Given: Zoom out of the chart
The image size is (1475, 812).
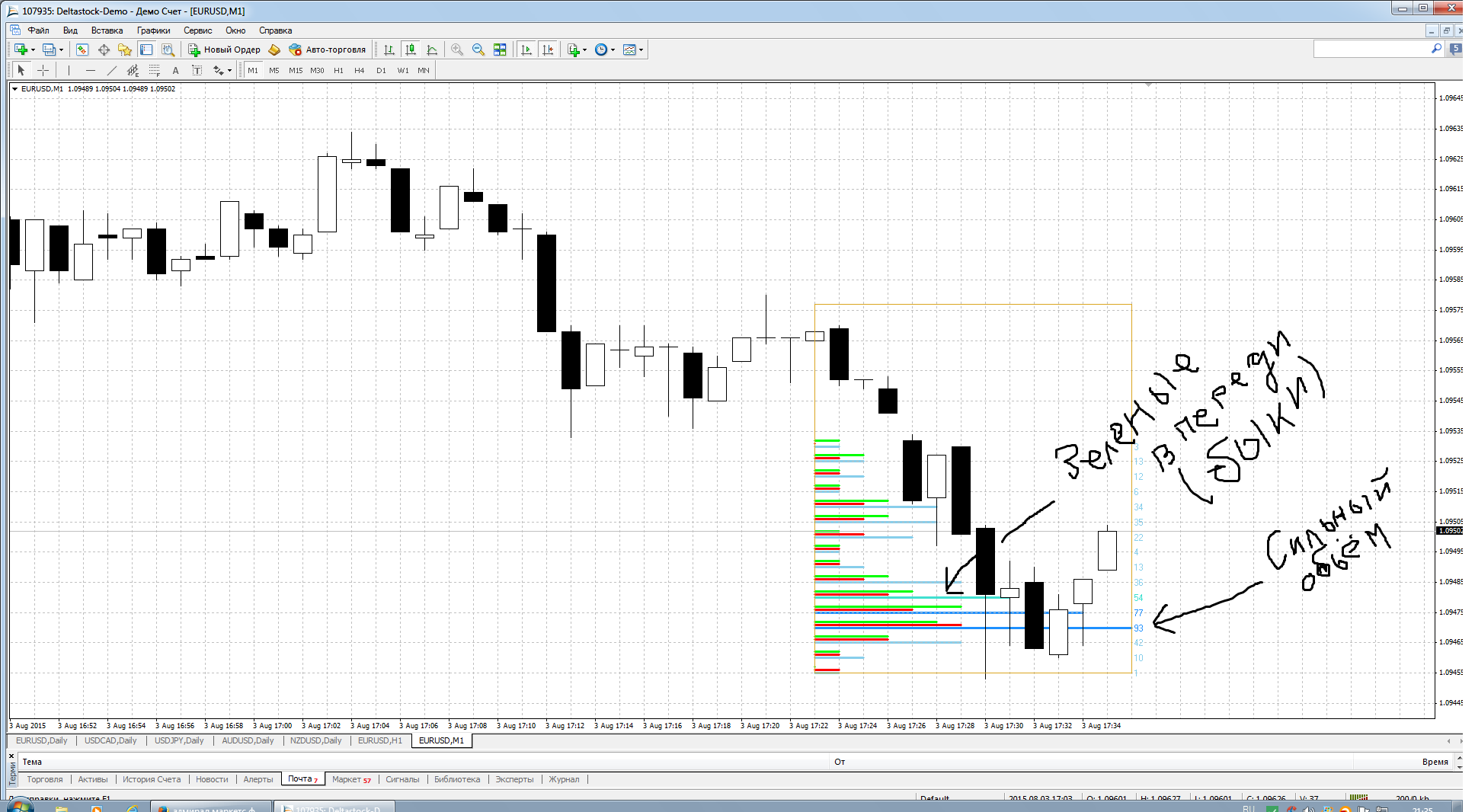Looking at the screenshot, I should point(478,50).
